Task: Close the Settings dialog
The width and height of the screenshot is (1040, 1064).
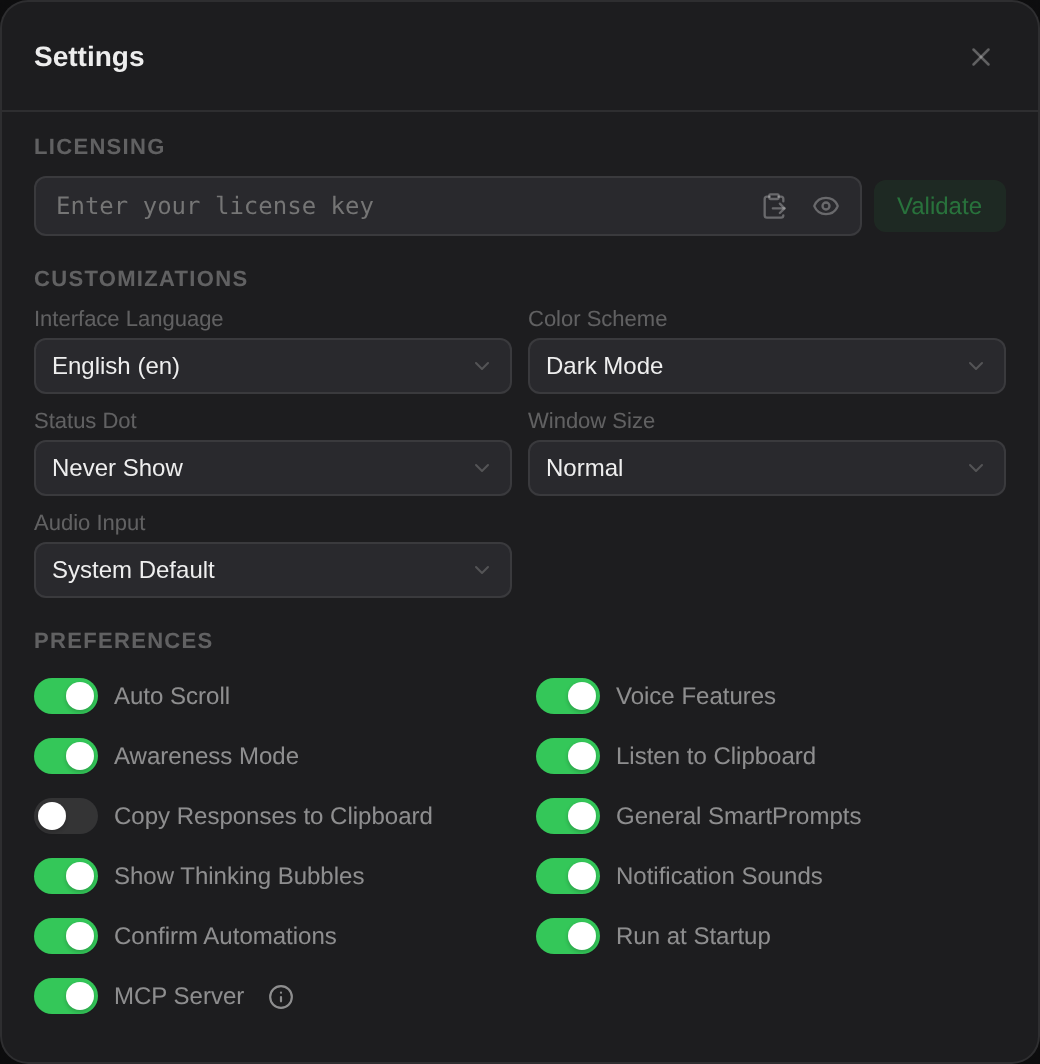Action: coord(980,57)
